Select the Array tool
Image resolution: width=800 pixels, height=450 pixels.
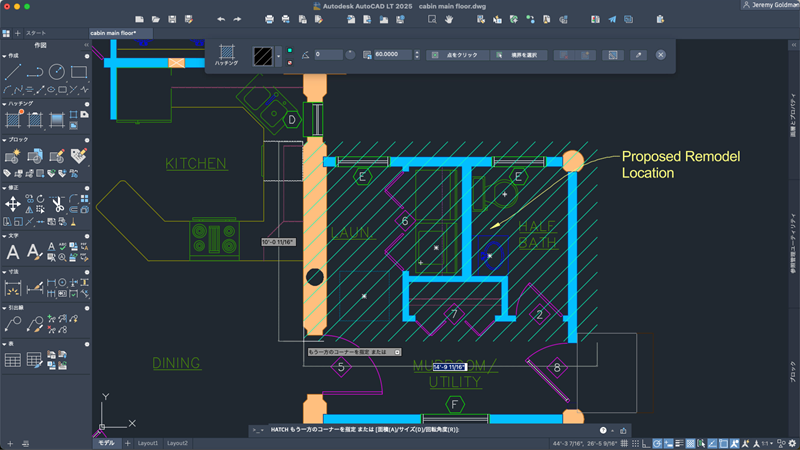[84, 198]
